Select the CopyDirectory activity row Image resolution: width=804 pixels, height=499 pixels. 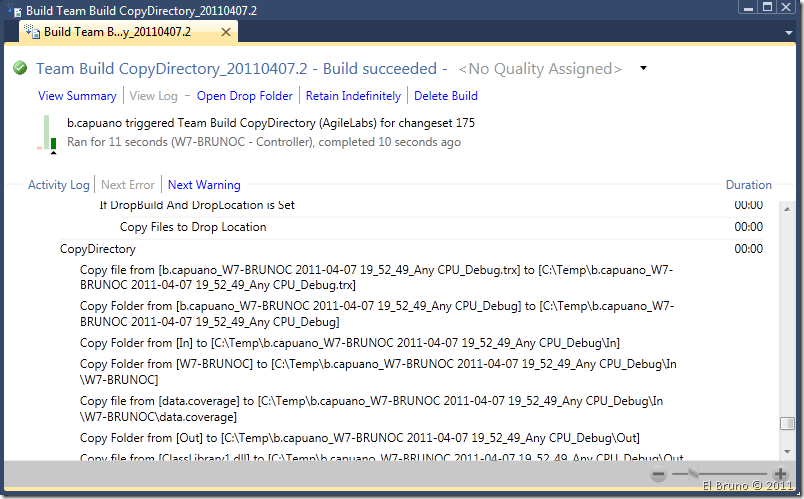[98, 249]
